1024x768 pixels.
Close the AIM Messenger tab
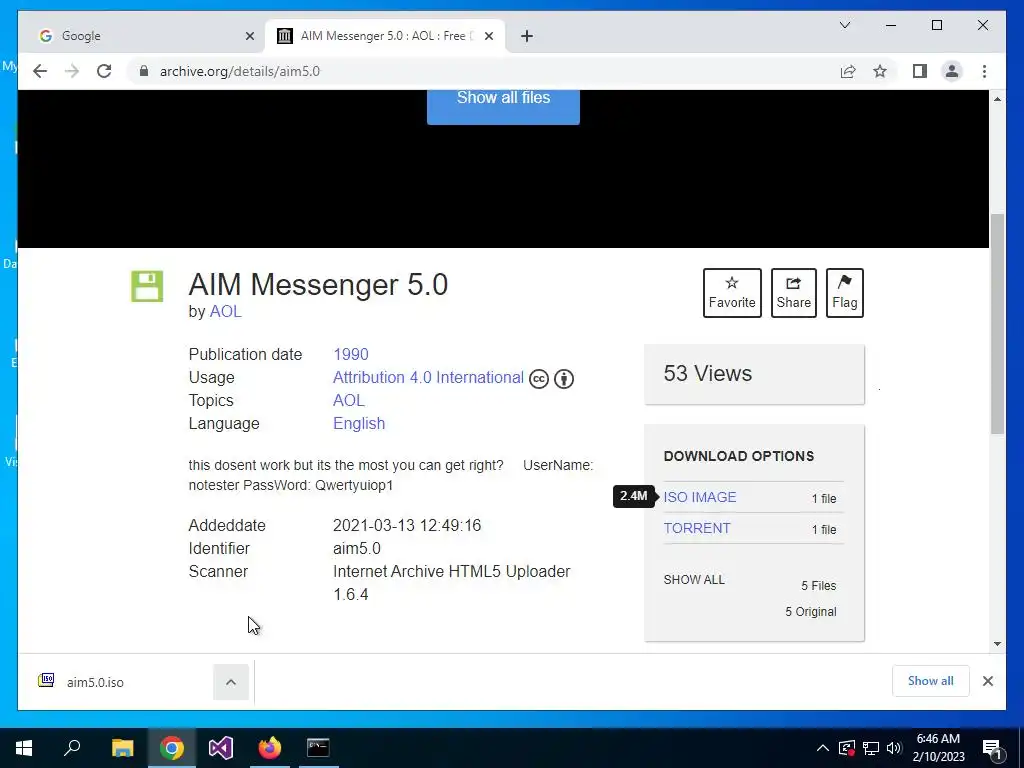[x=488, y=37]
